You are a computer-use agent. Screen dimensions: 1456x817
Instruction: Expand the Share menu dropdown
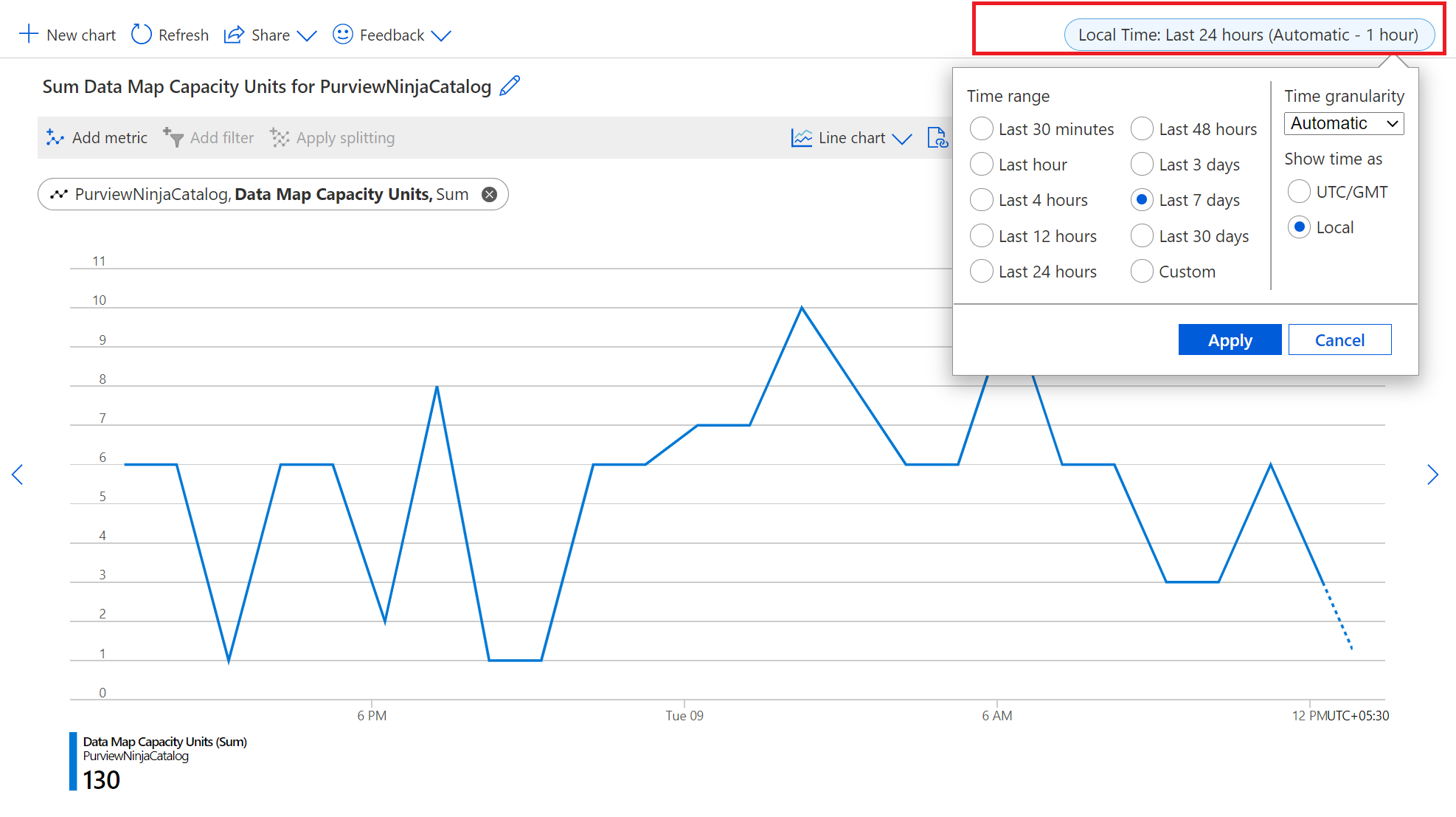(x=300, y=35)
